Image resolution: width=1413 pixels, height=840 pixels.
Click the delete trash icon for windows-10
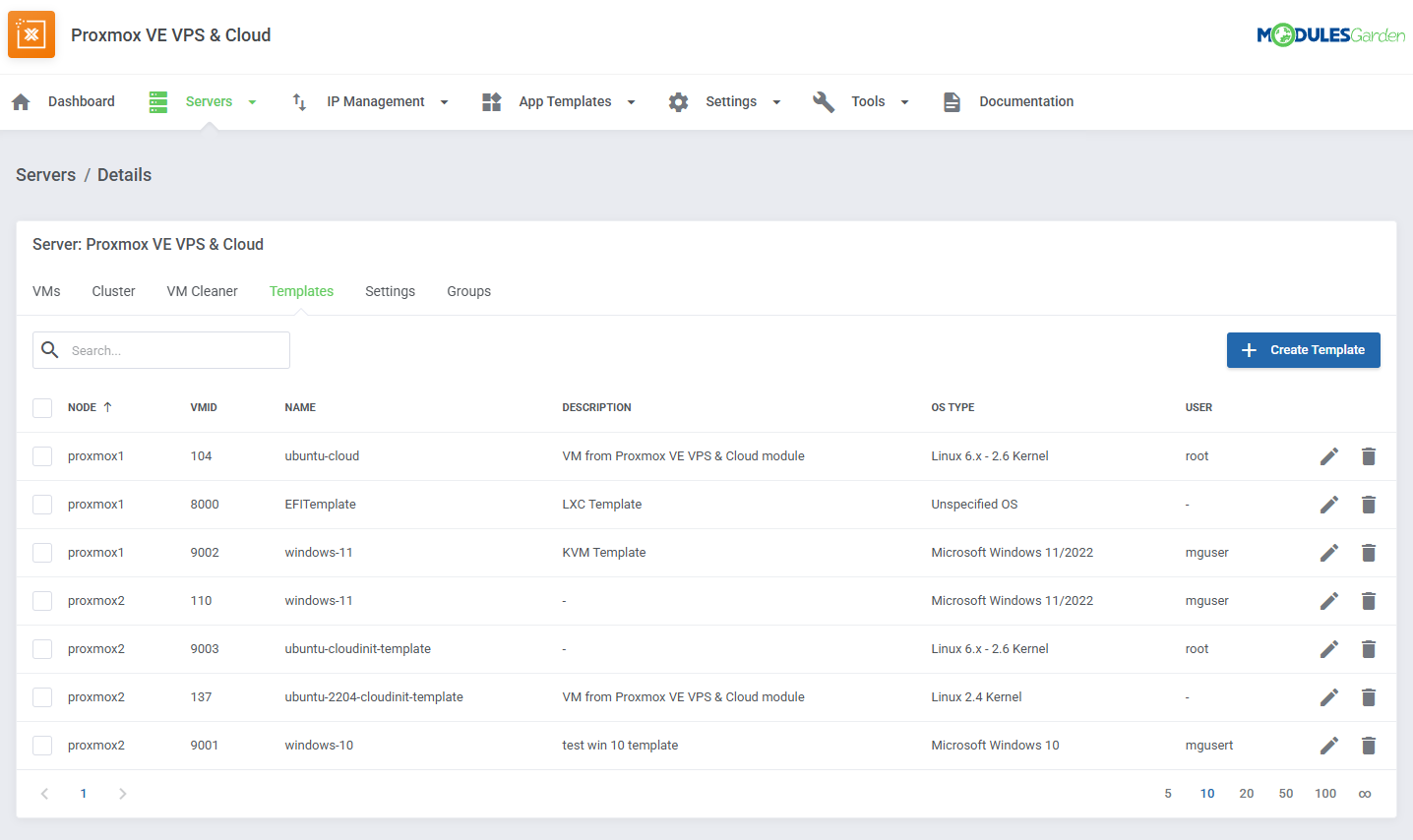pyautogui.click(x=1369, y=745)
